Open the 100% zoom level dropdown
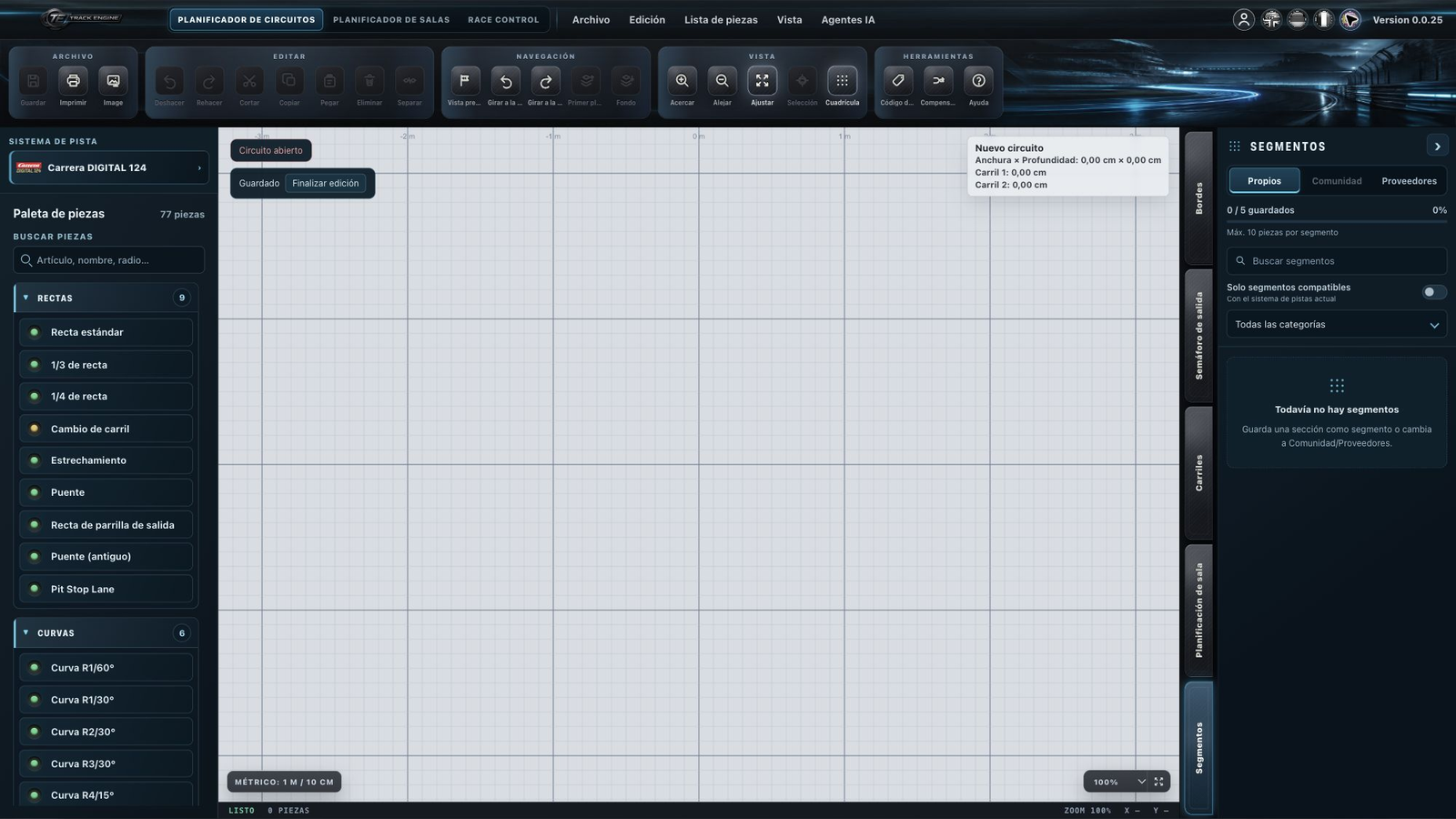 click(x=1116, y=782)
